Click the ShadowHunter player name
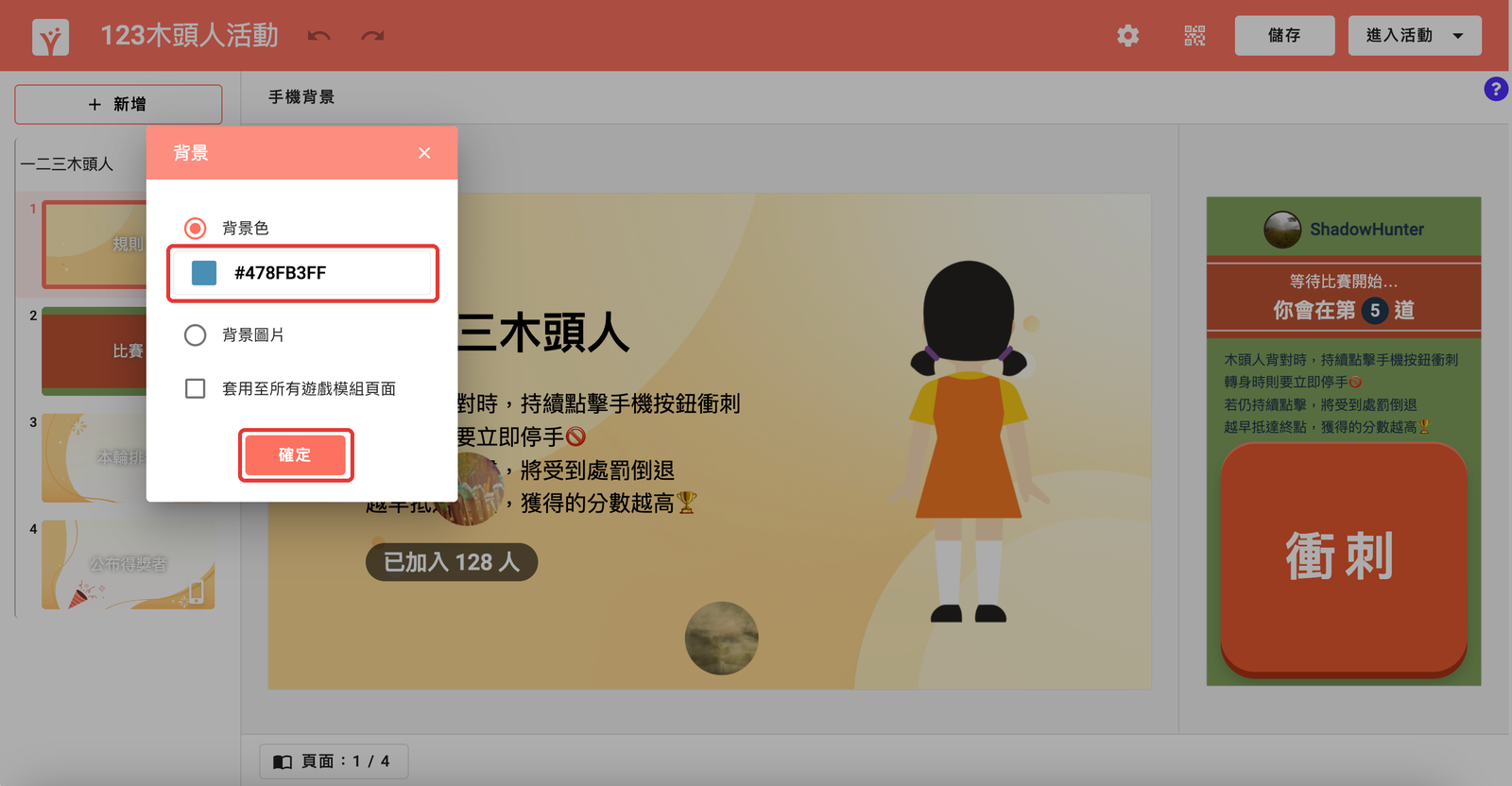Screen dimensions: 1512x786 point(1366,230)
